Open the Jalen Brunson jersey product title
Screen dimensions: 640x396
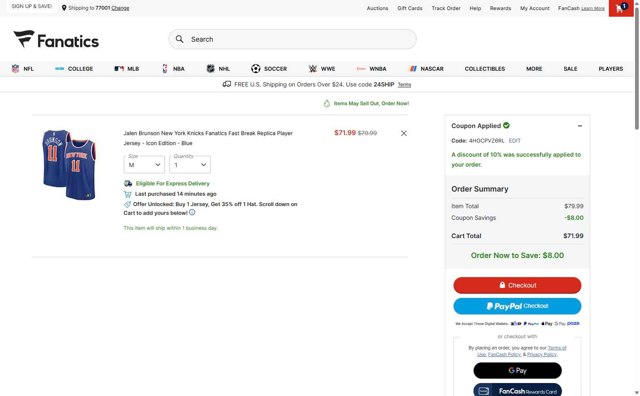point(208,138)
